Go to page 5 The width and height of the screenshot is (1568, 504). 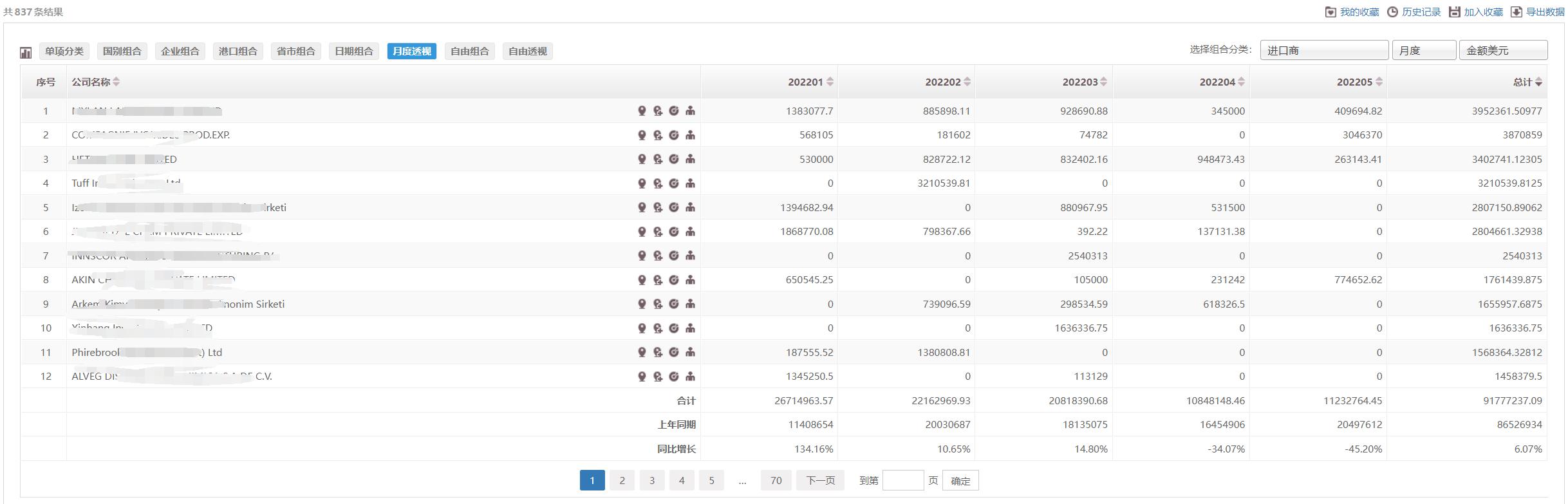[712, 480]
